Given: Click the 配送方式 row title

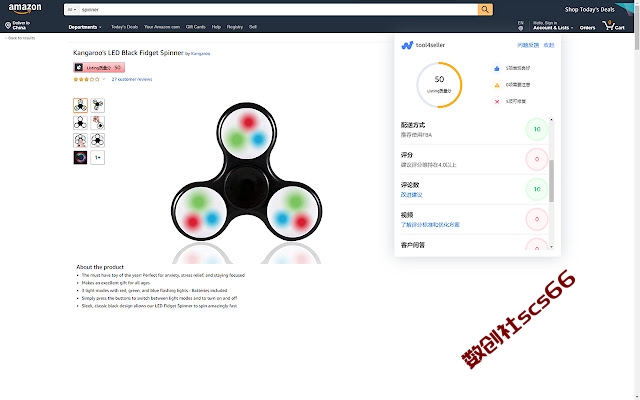Looking at the screenshot, I should pos(413,125).
